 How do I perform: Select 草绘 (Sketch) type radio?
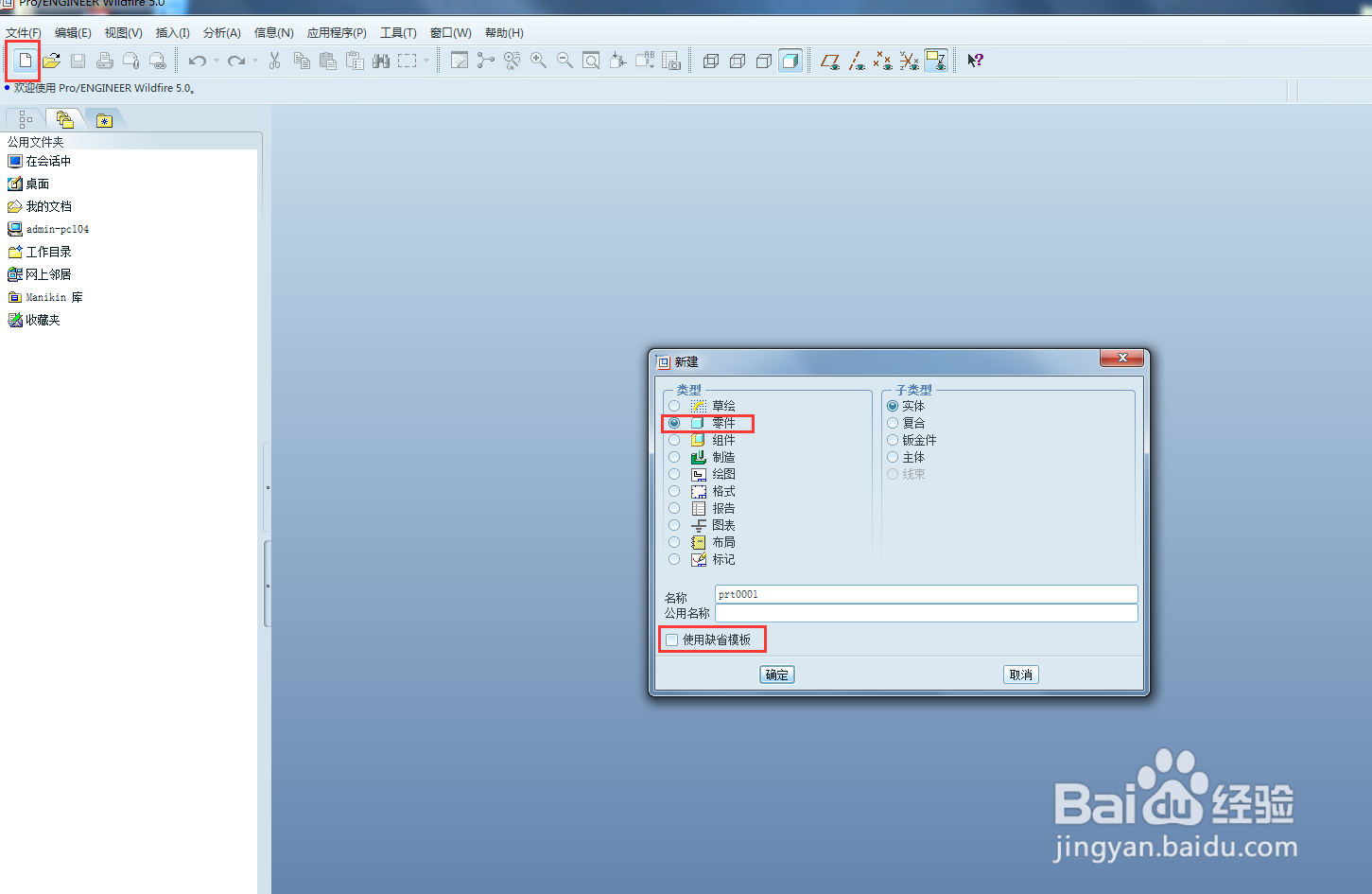pos(674,406)
